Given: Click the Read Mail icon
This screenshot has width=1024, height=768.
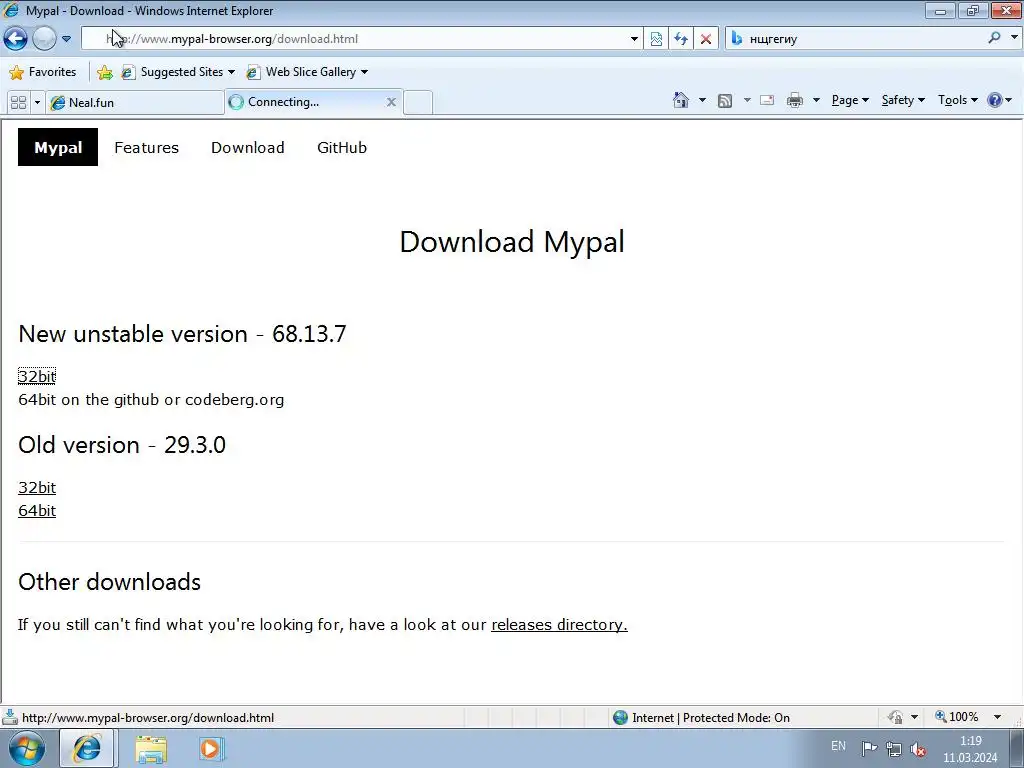Looking at the screenshot, I should 767,100.
